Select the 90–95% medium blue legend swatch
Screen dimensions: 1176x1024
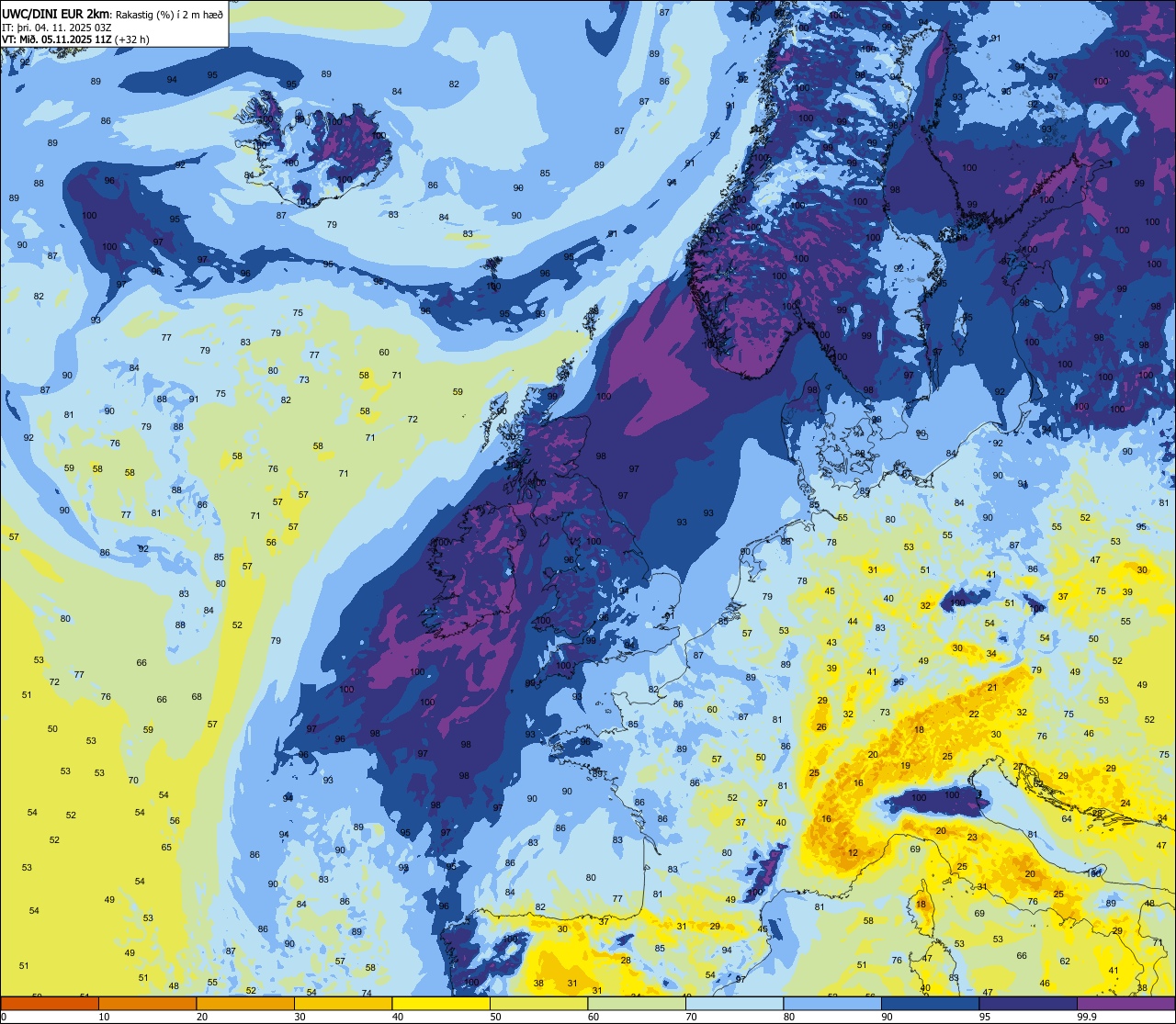pos(930,1003)
